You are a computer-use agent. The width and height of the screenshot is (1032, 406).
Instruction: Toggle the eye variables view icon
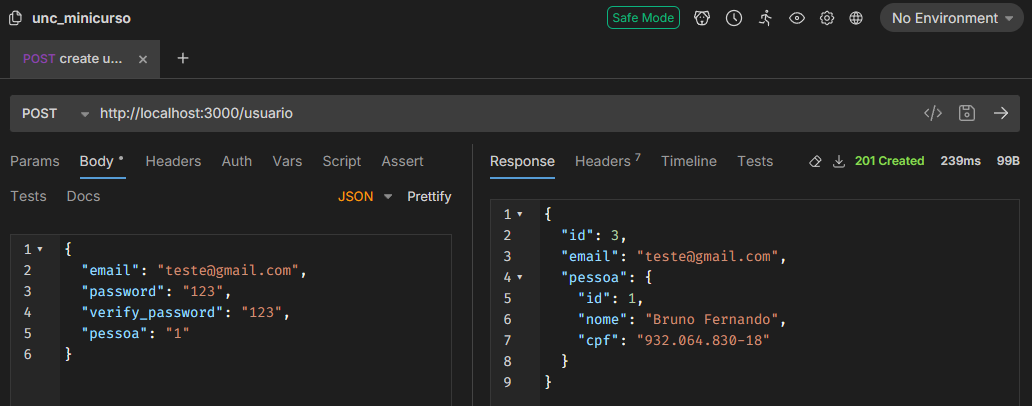click(x=797, y=18)
